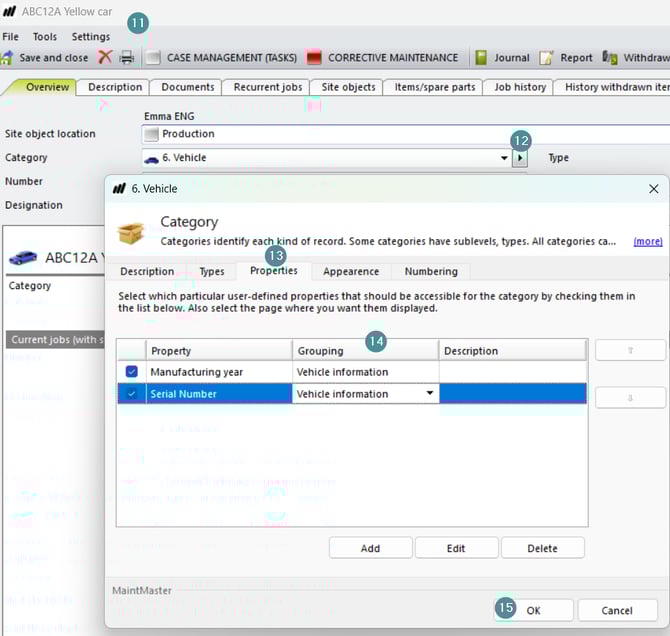Image resolution: width=670 pixels, height=636 pixels.
Task: Click the arrow button beside Category field
Action: tap(519, 158)
